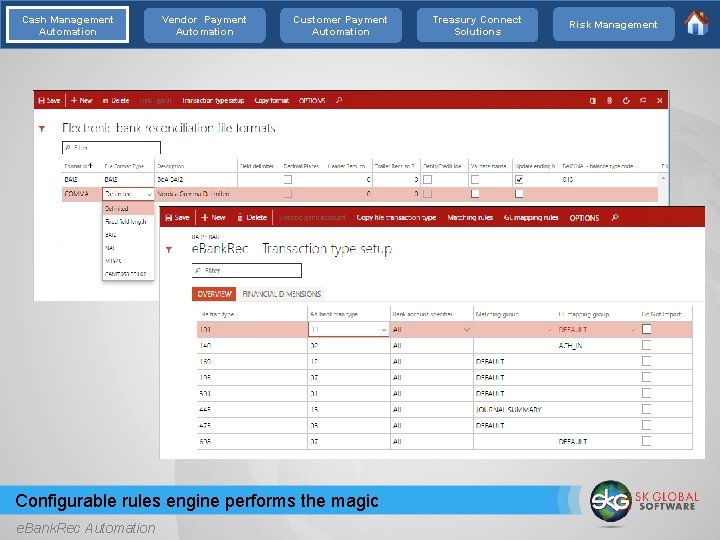Toggle Do Not Import for row 140

(647, 345)
